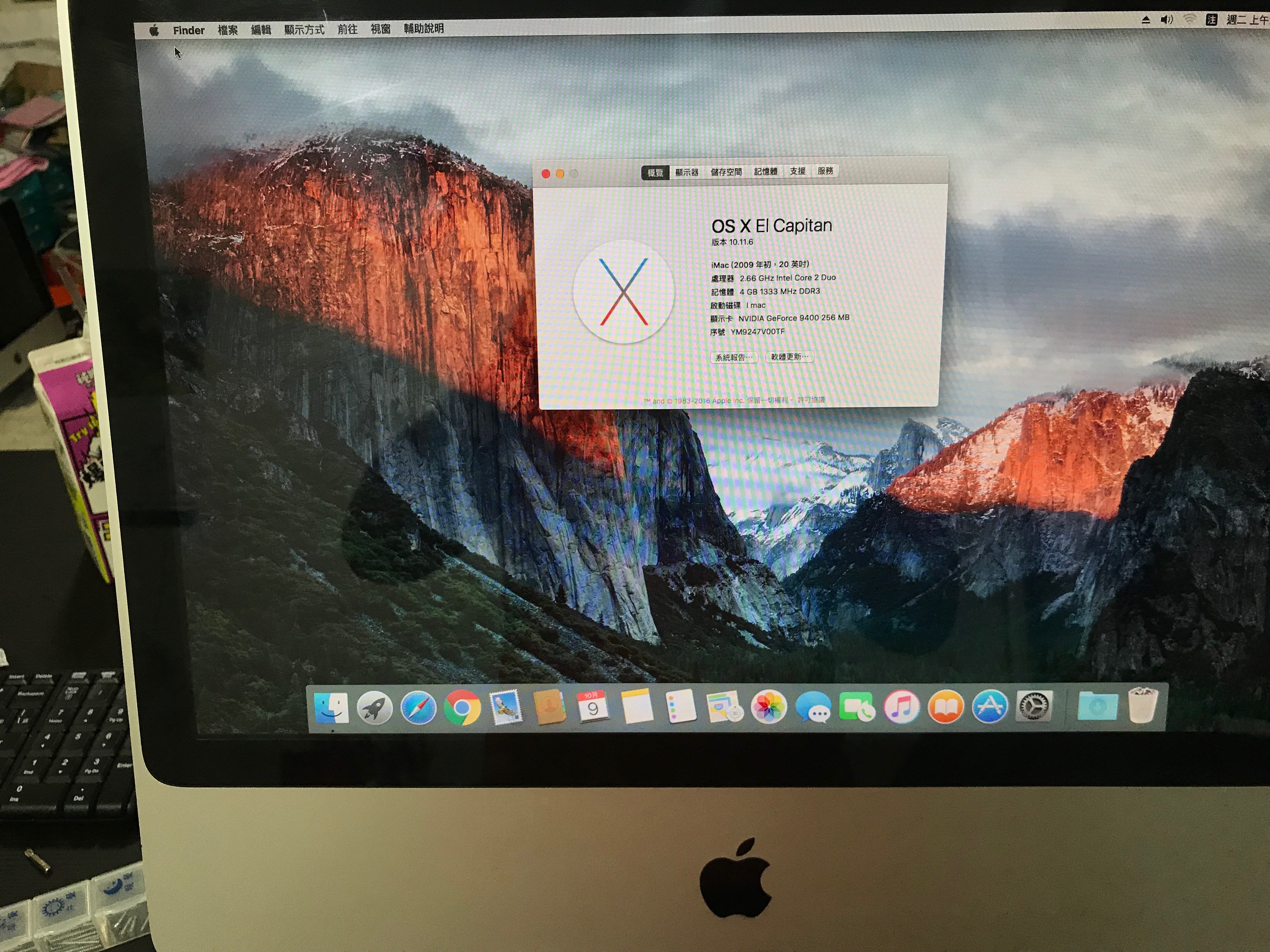Switch to the 服務 tab

point(825,171)
